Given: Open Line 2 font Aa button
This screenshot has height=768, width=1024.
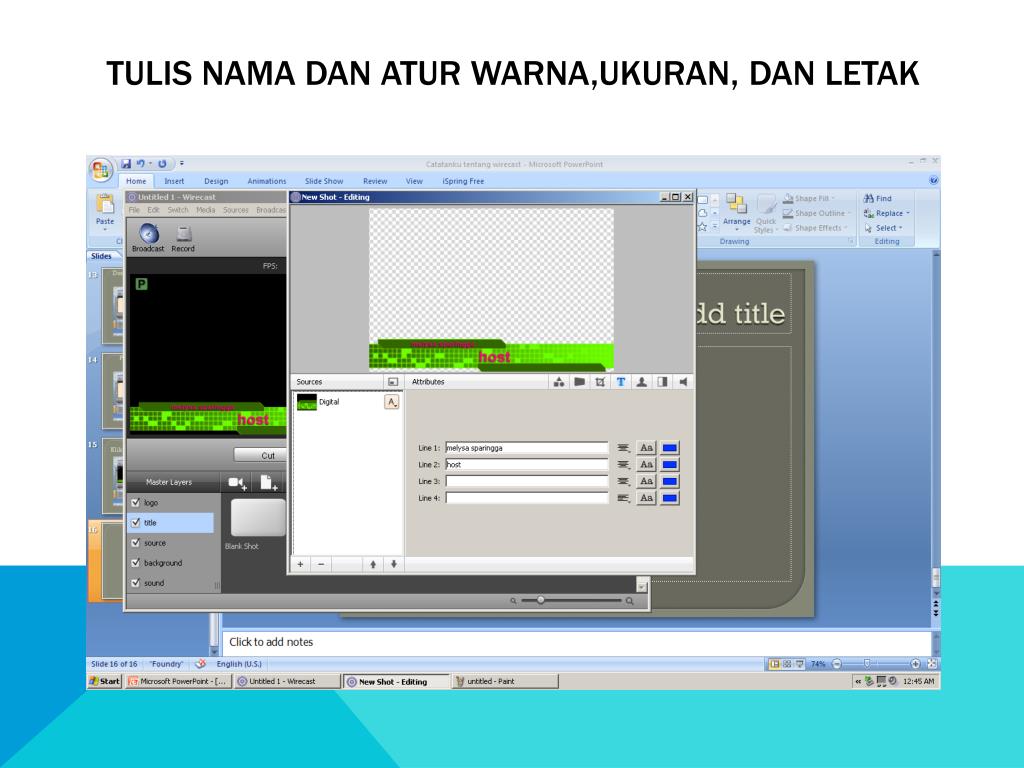Looking at the screenshot, I should pyautogui.click(x=646, y=464).
